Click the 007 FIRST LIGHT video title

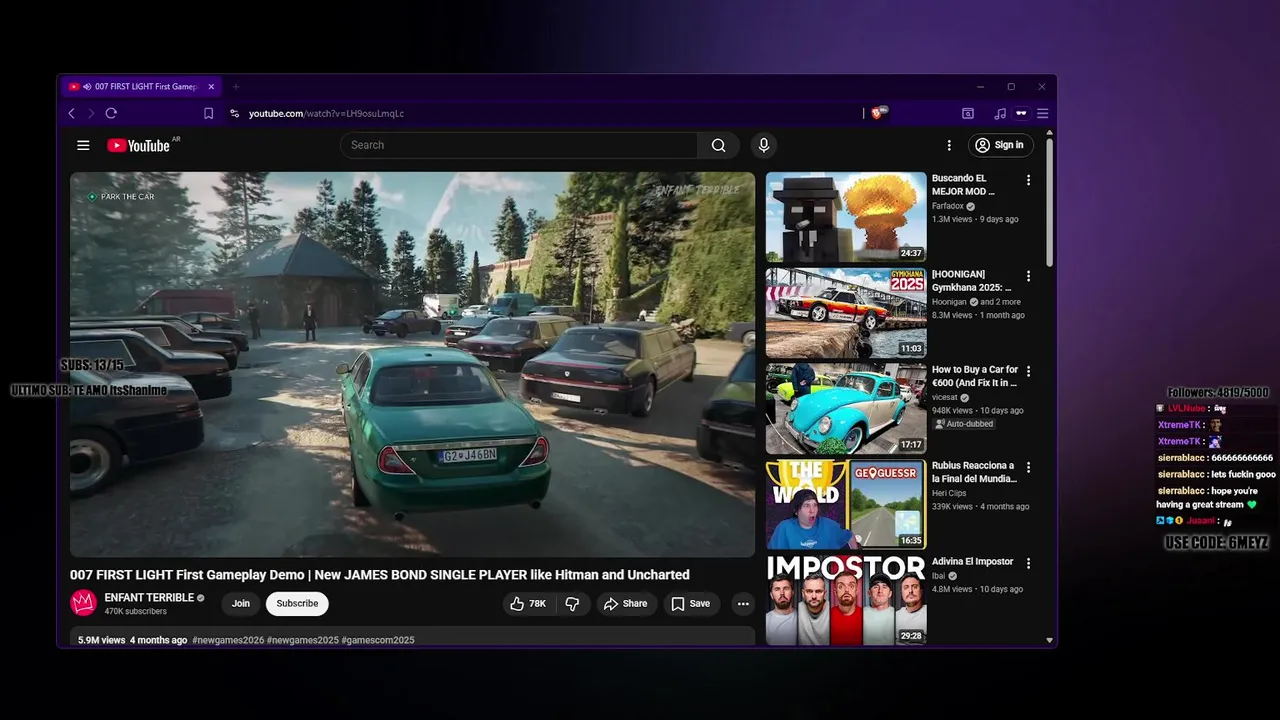point(380,575)
